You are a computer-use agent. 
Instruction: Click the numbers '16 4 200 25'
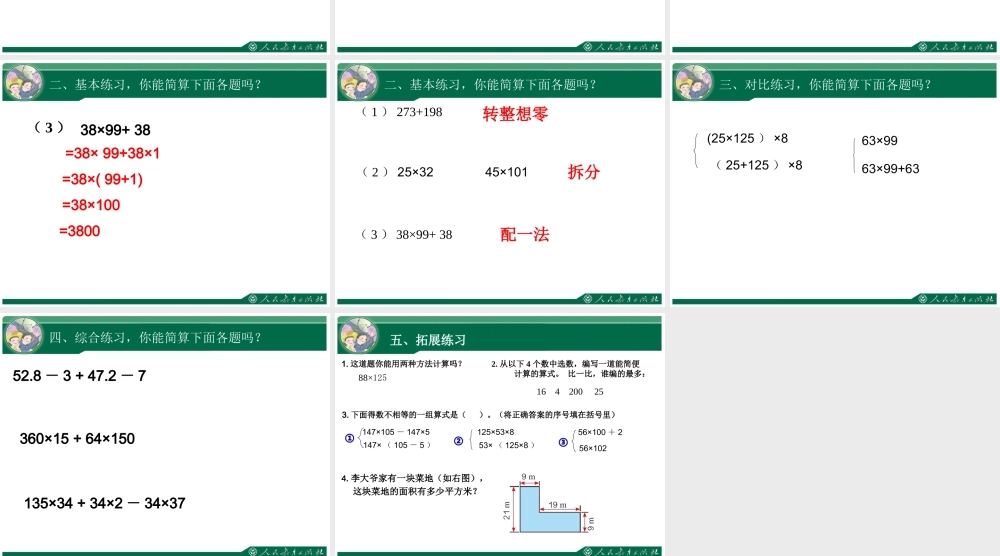[570, 391]
